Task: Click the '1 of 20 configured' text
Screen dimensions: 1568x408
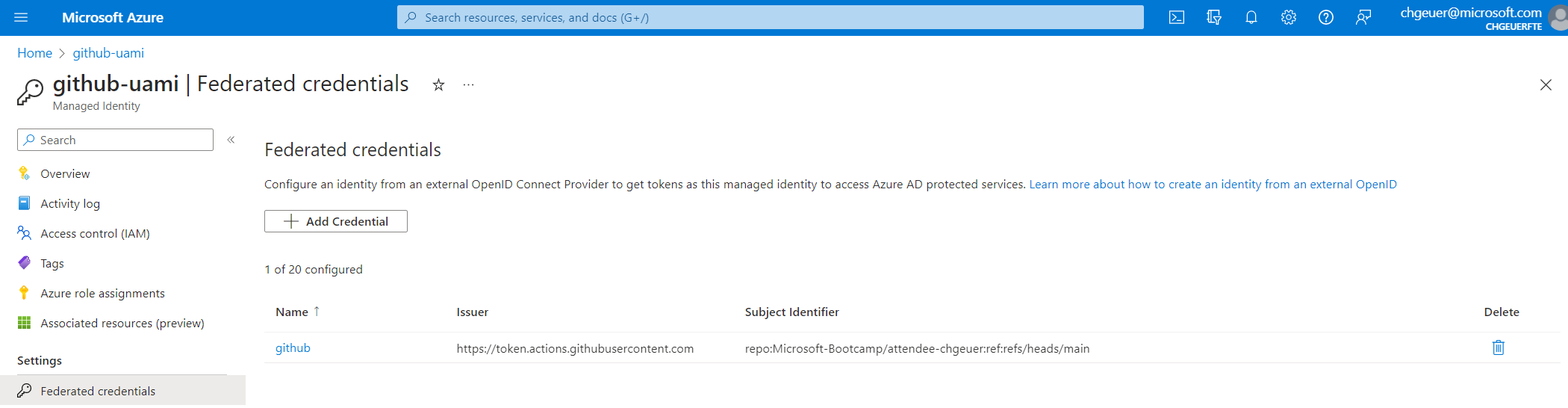Action: (x=314, y=270)
